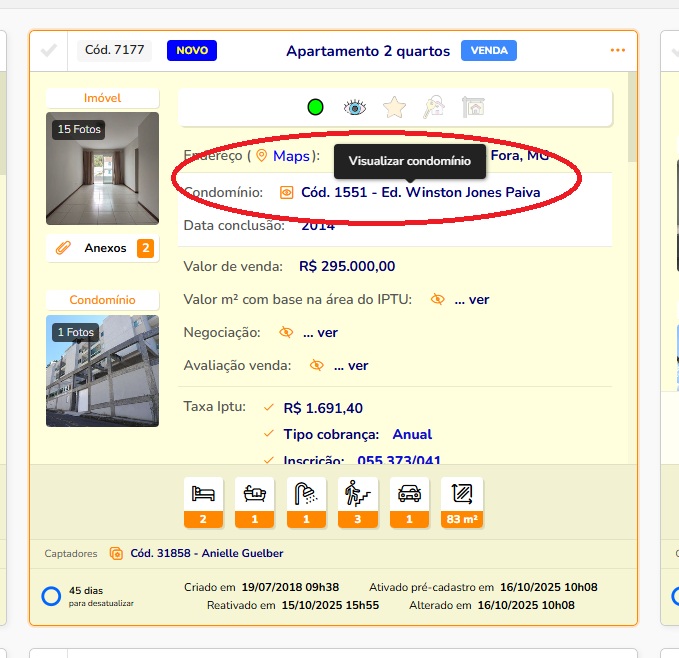Open property photo thumbnail with 15 Fotos
Image resolution: width=679 pixels, height=658 pixels.
point(102,168)
